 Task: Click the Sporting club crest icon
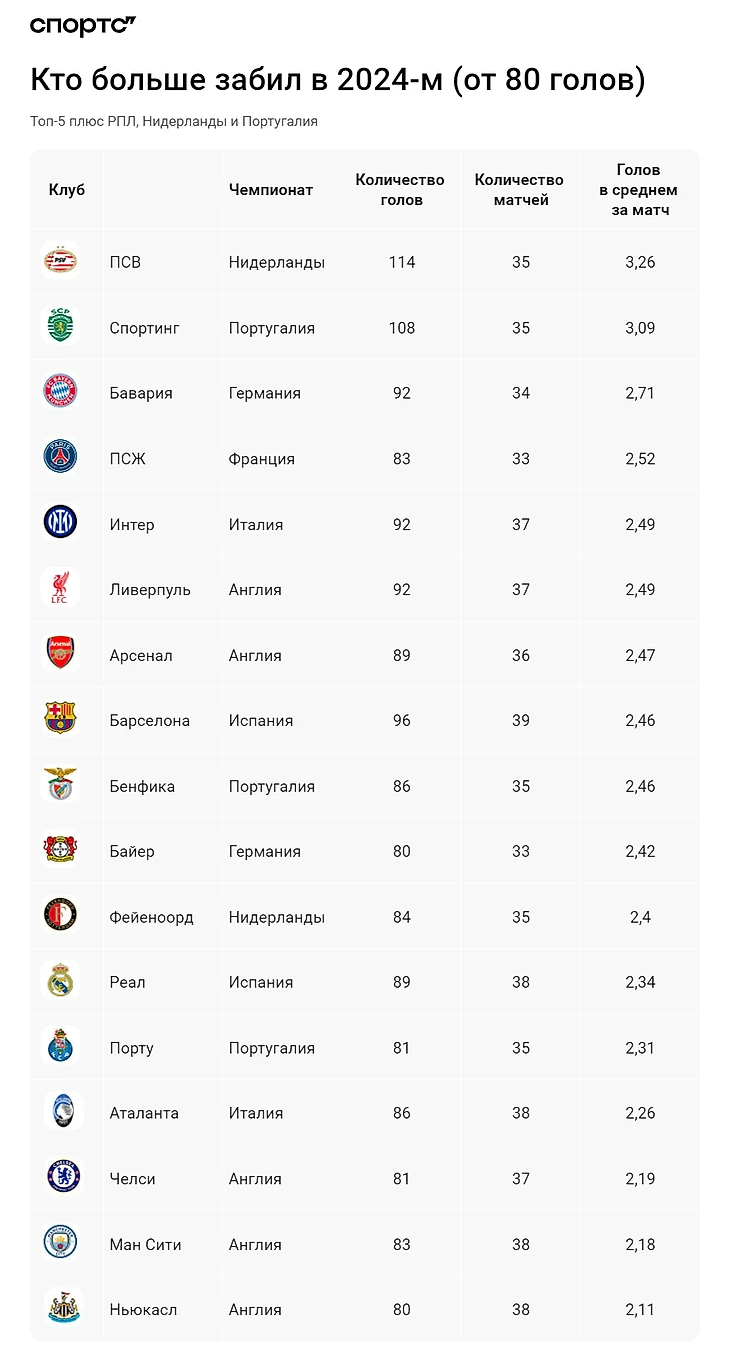60,327
